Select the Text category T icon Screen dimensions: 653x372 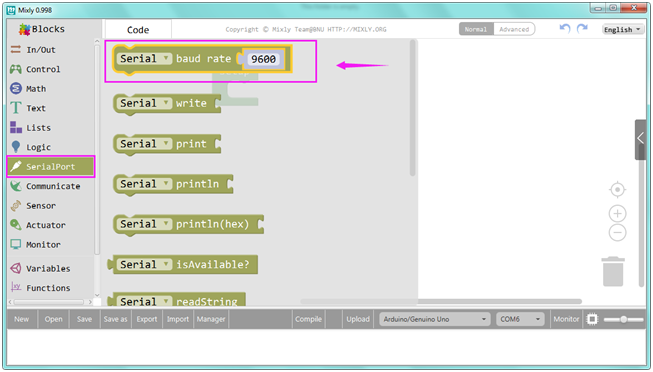[x=15, y=108]
